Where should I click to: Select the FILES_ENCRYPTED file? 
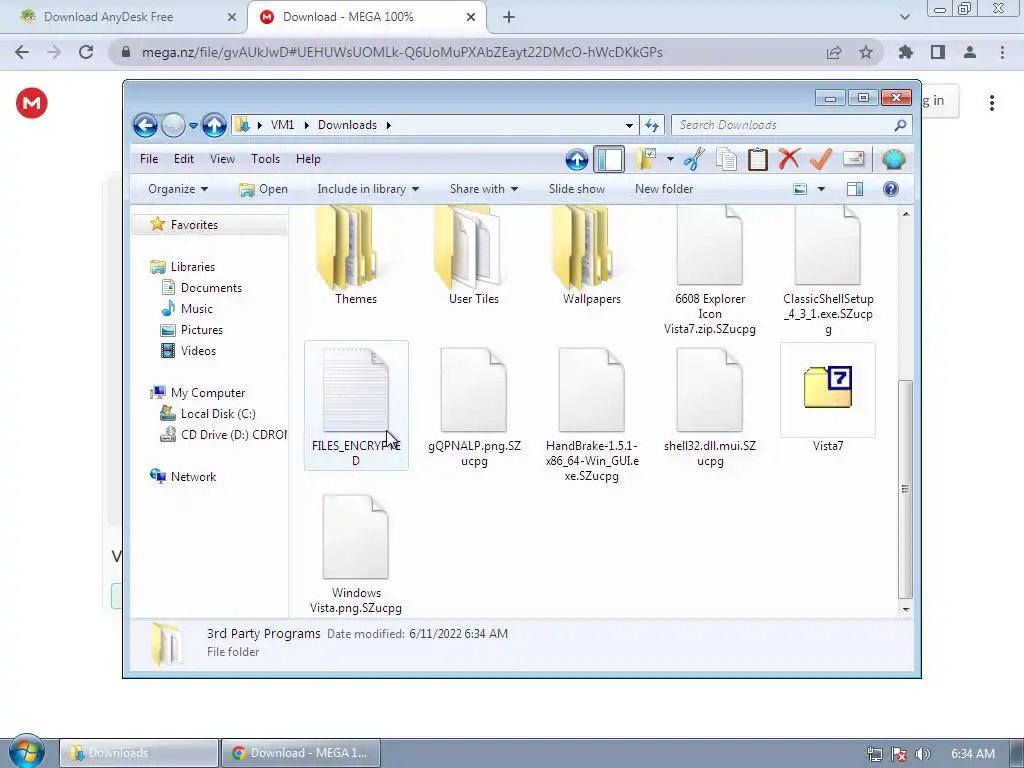pos(356,405)
